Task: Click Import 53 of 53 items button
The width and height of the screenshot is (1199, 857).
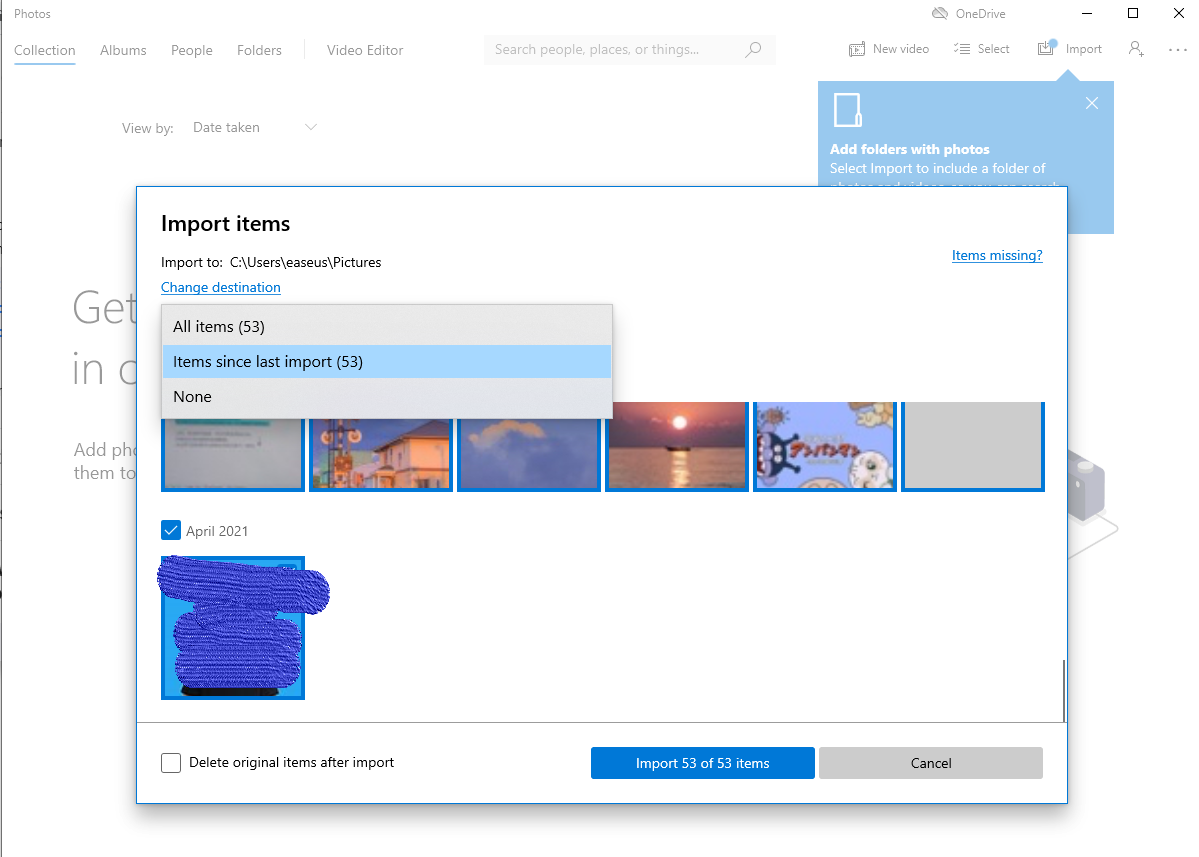Action: coord(702,763)
